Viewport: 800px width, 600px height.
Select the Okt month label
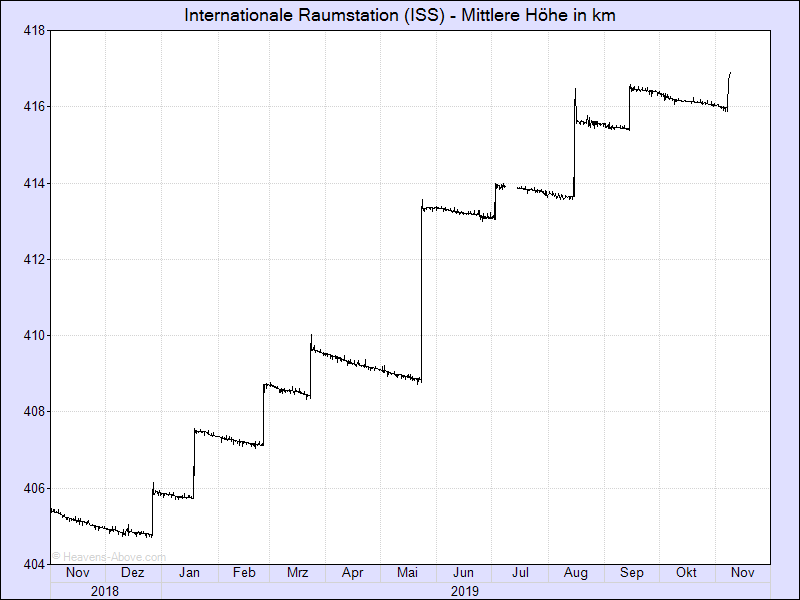[687, 573]
